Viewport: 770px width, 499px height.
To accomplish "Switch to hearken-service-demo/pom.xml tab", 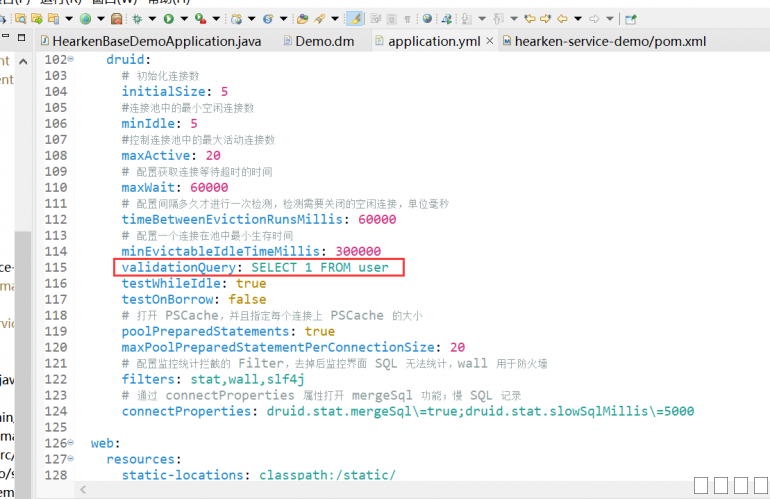I will 609,41.
